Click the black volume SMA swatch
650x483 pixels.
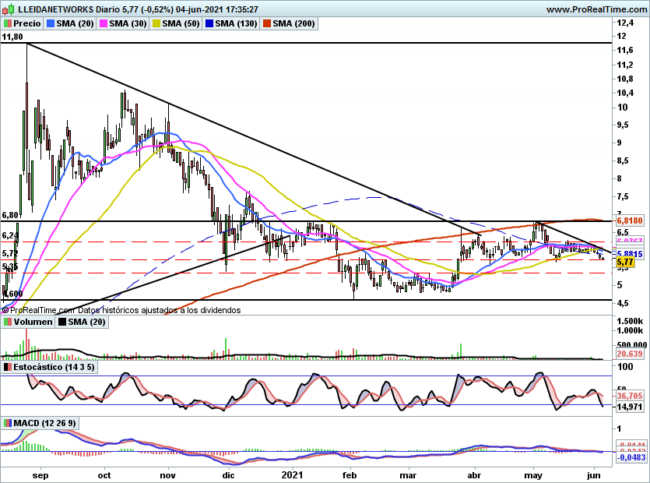point(62,322)
